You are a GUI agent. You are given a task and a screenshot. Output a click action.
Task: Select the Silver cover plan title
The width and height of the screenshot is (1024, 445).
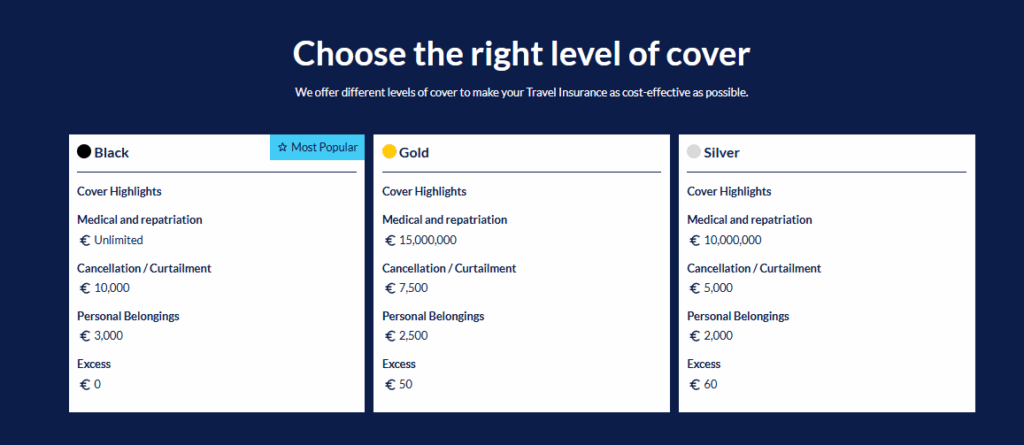tap(722, 153)
